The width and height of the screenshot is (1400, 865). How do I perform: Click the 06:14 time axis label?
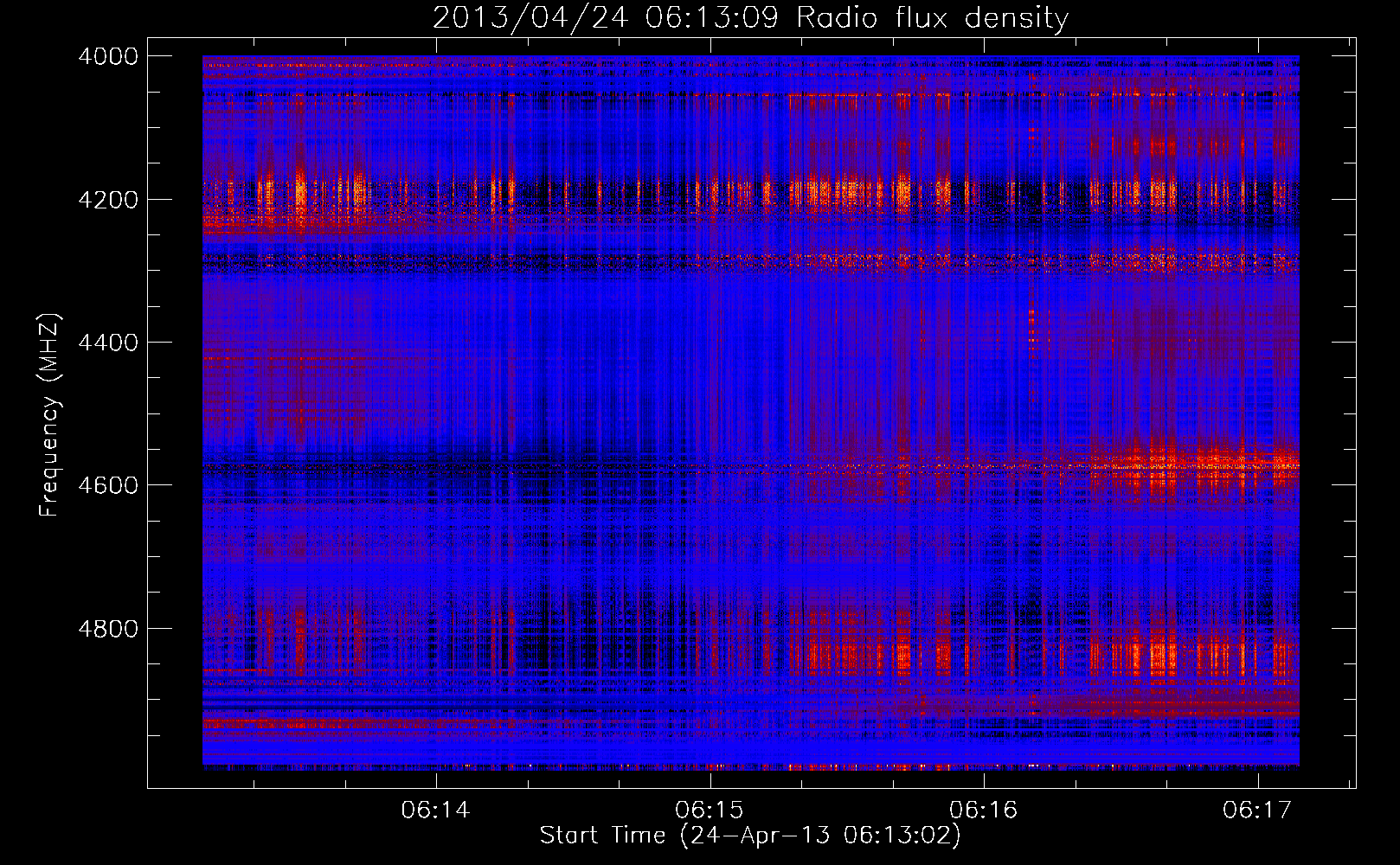pyautogui.click(x=435, y=811)
